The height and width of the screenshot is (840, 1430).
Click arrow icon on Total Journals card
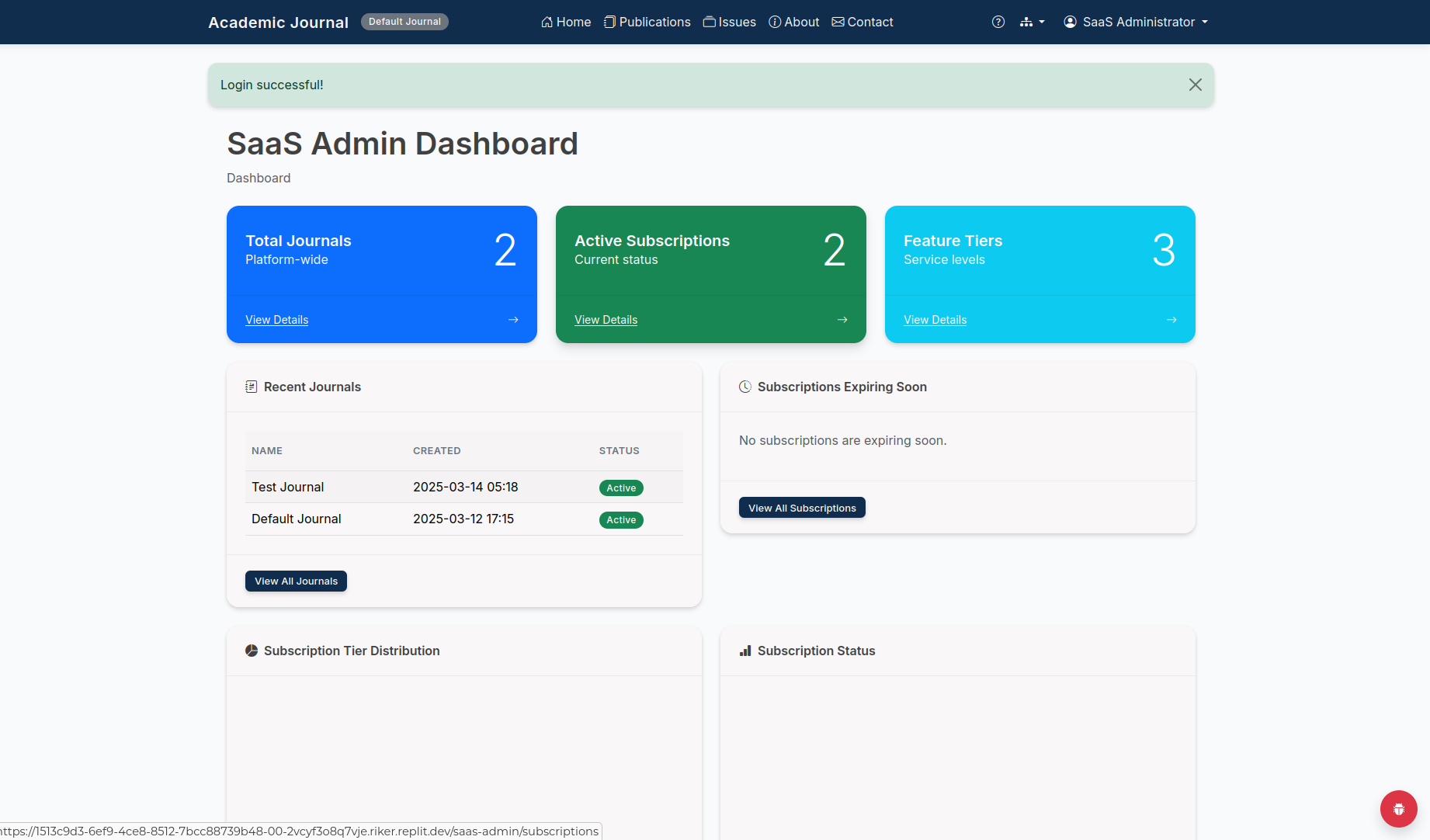click(x=513, y=320)
